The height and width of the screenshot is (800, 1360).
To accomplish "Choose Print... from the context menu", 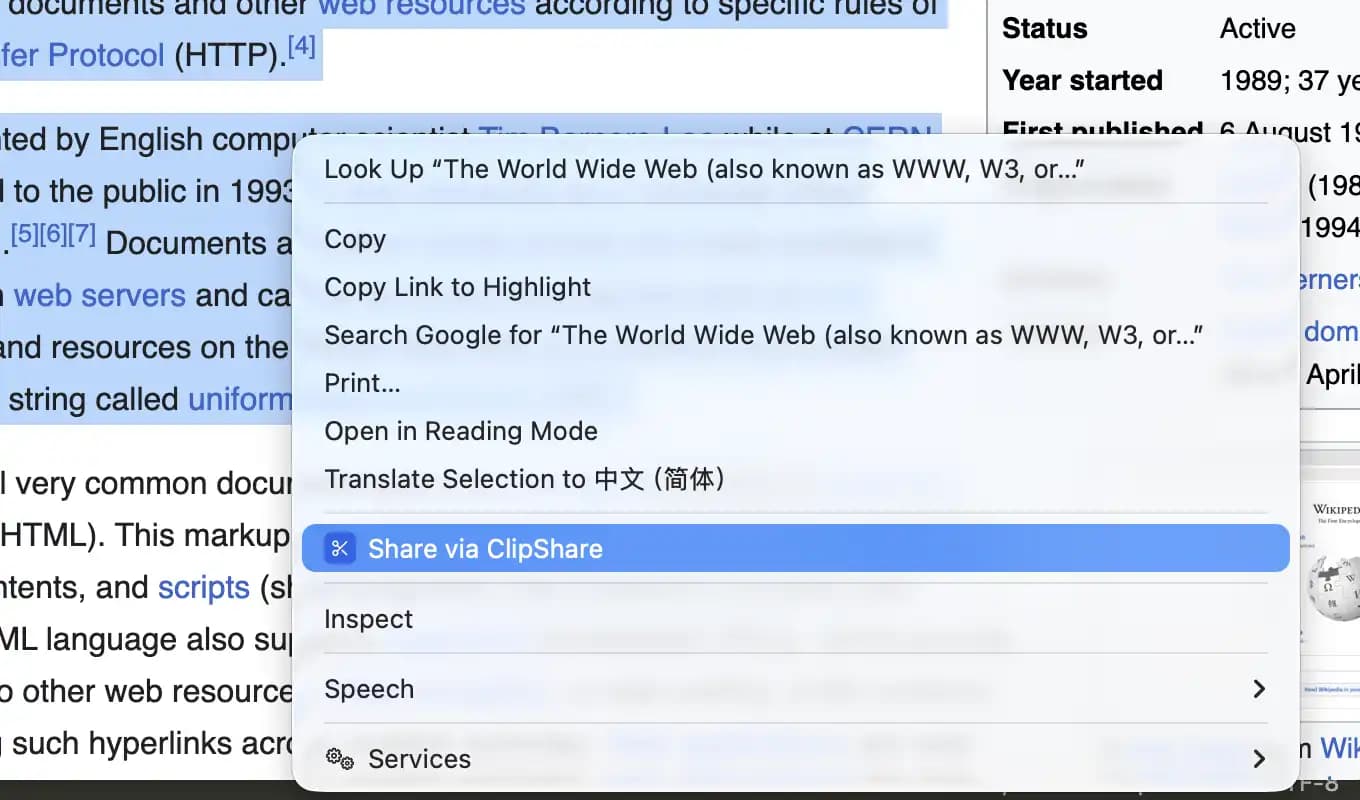I will coord(795,384).
